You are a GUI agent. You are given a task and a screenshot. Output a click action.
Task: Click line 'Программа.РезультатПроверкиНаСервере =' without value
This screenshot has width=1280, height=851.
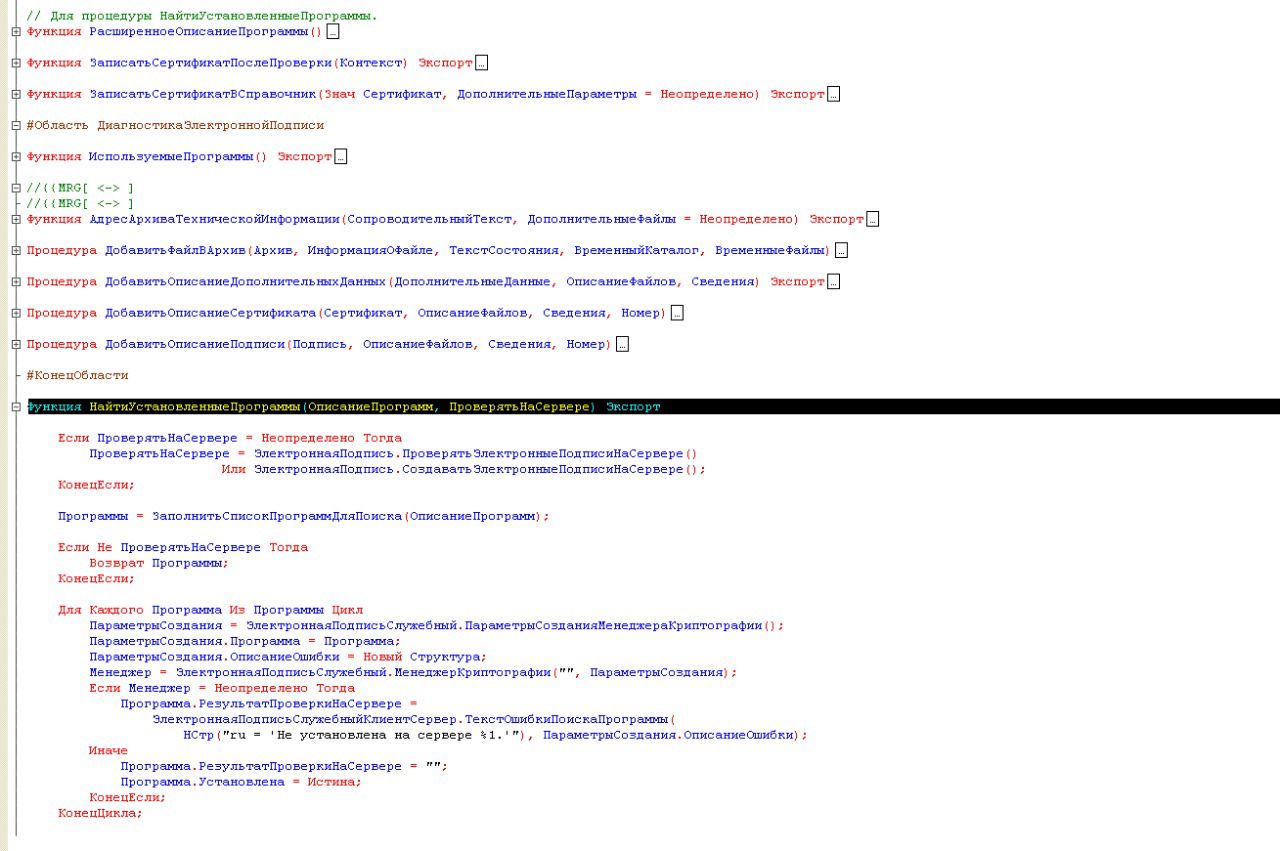coord(269,703)
